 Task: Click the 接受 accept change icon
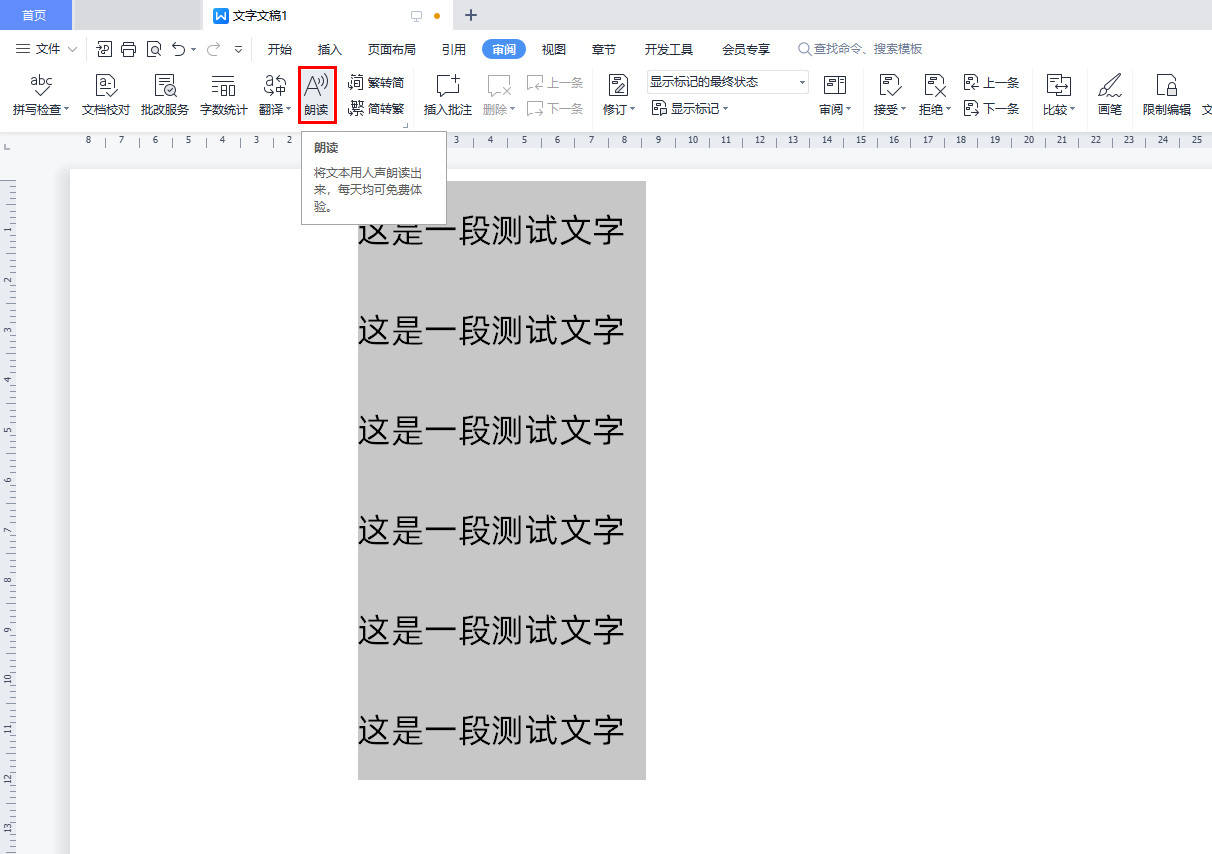[x=889, y=86]
